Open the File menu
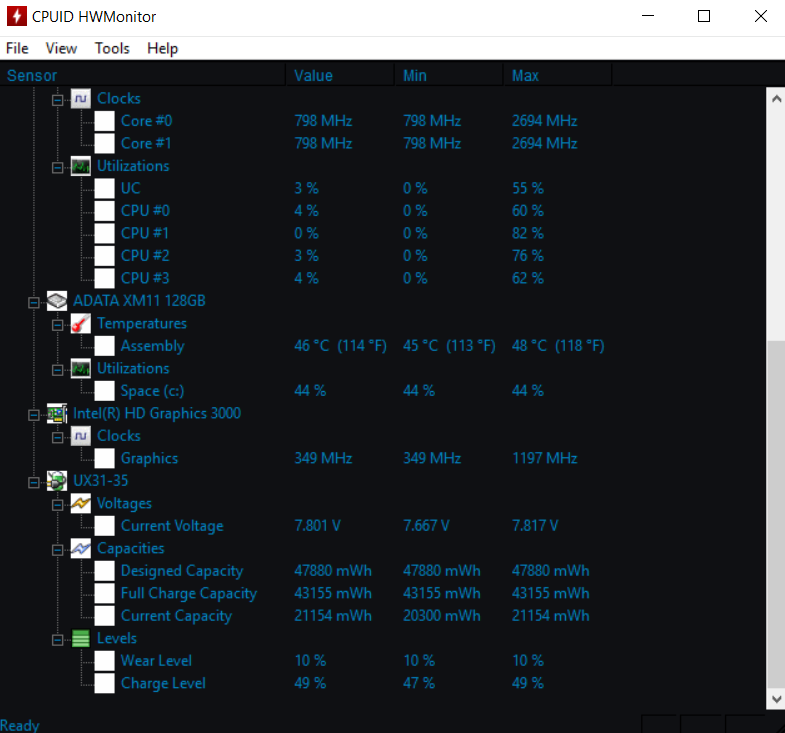 [x=17, y=49]
